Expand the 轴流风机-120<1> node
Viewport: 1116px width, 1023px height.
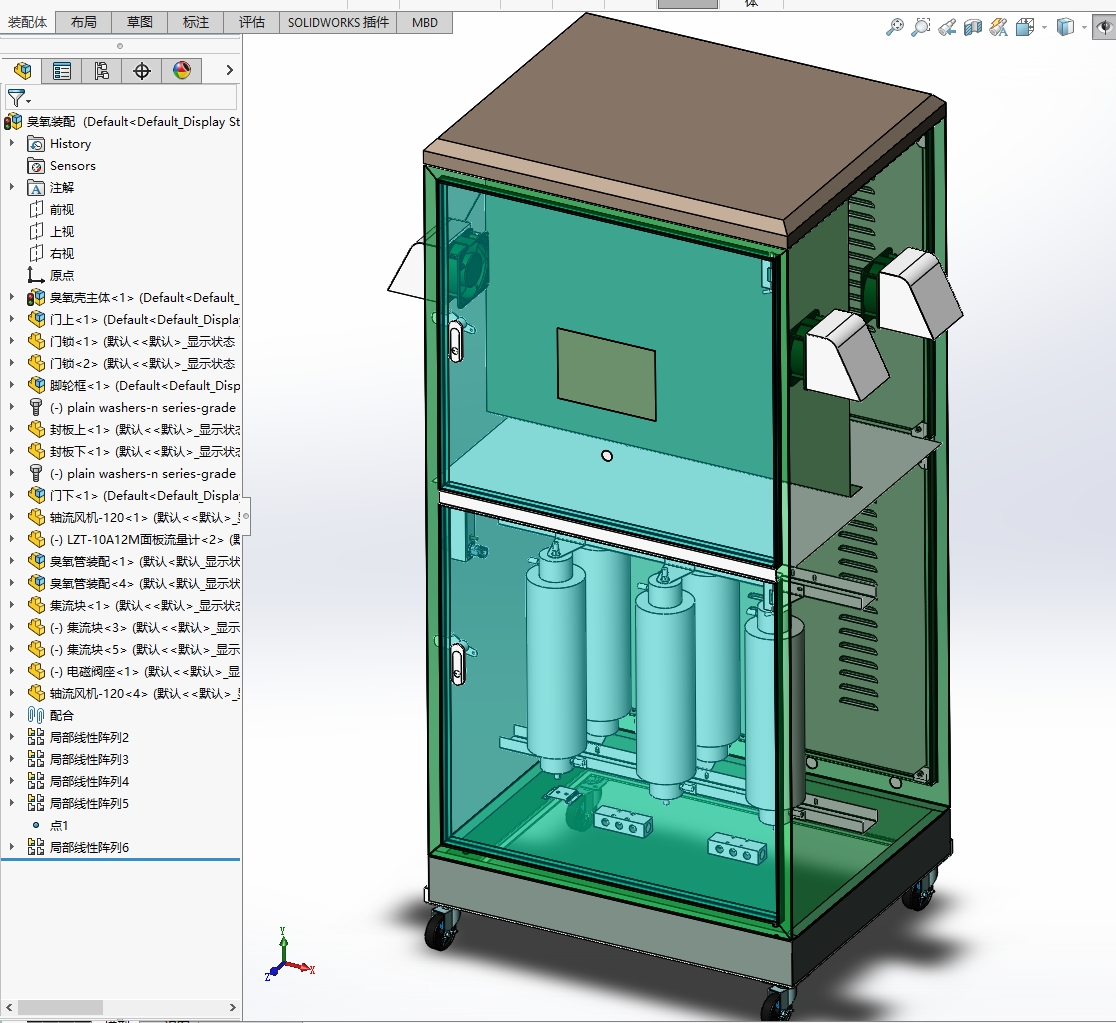point(11,517)
